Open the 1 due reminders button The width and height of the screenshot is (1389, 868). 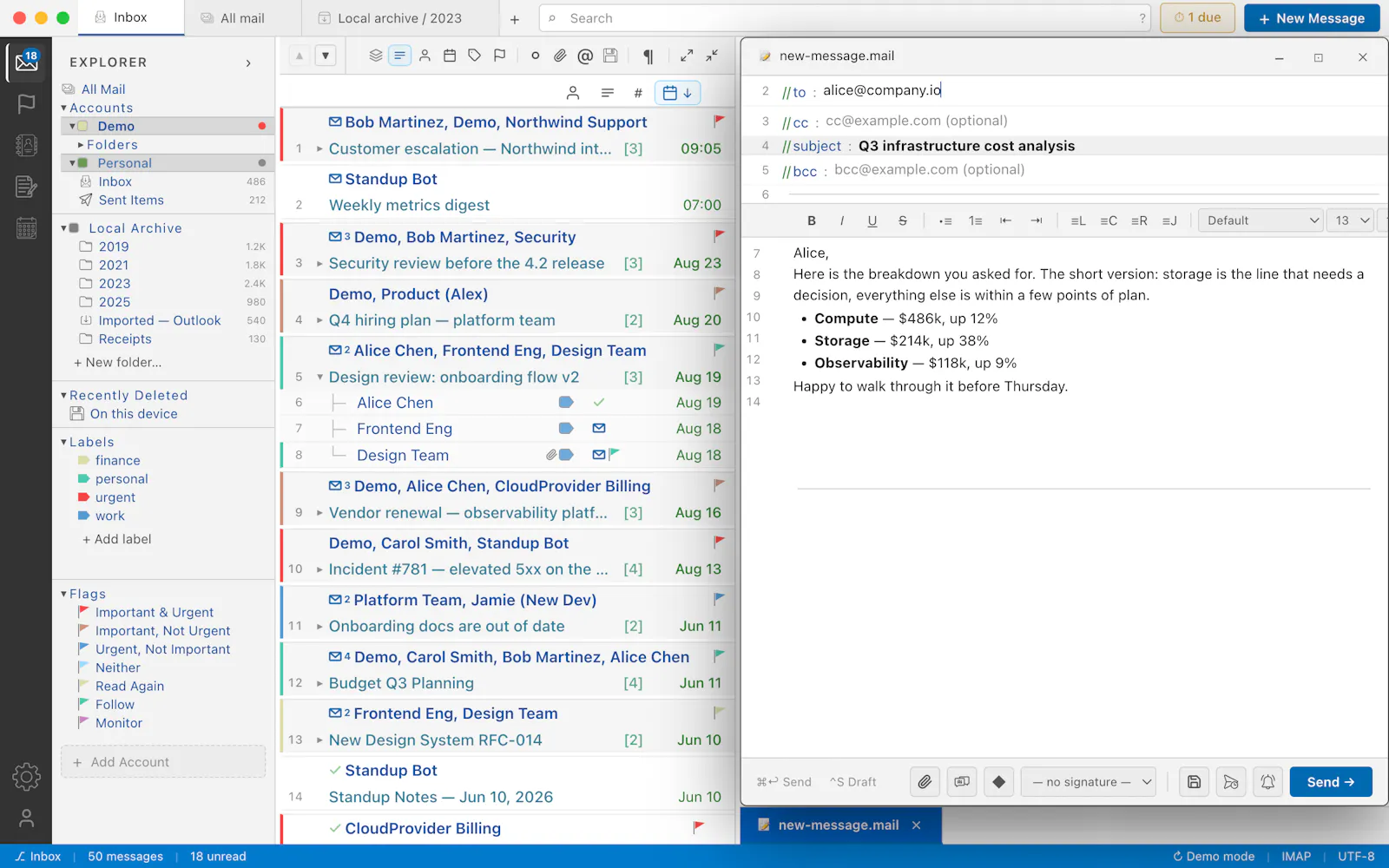[1197, 18]
